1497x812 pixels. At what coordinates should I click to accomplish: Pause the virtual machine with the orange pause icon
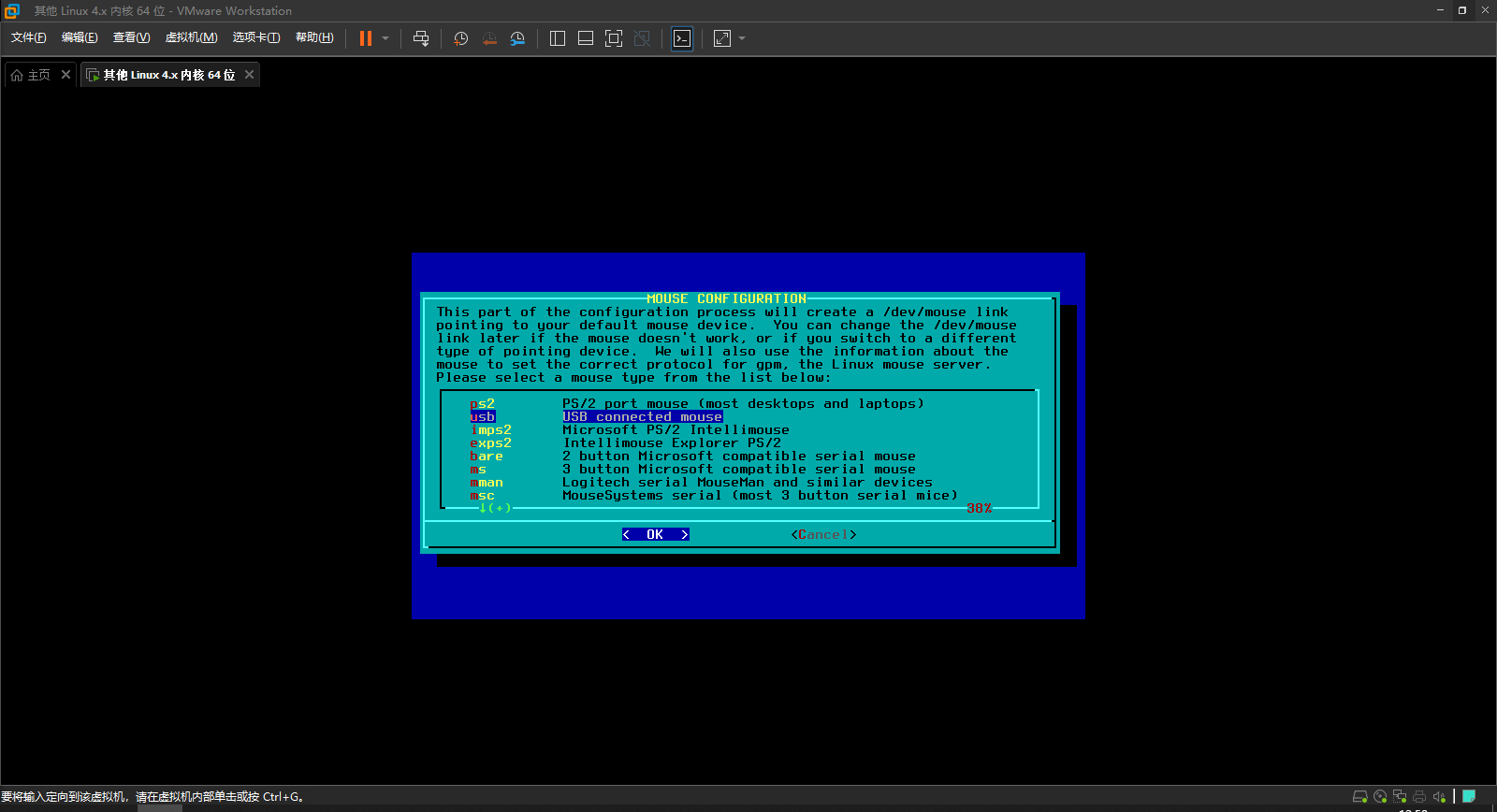click(x=366, y=38)
